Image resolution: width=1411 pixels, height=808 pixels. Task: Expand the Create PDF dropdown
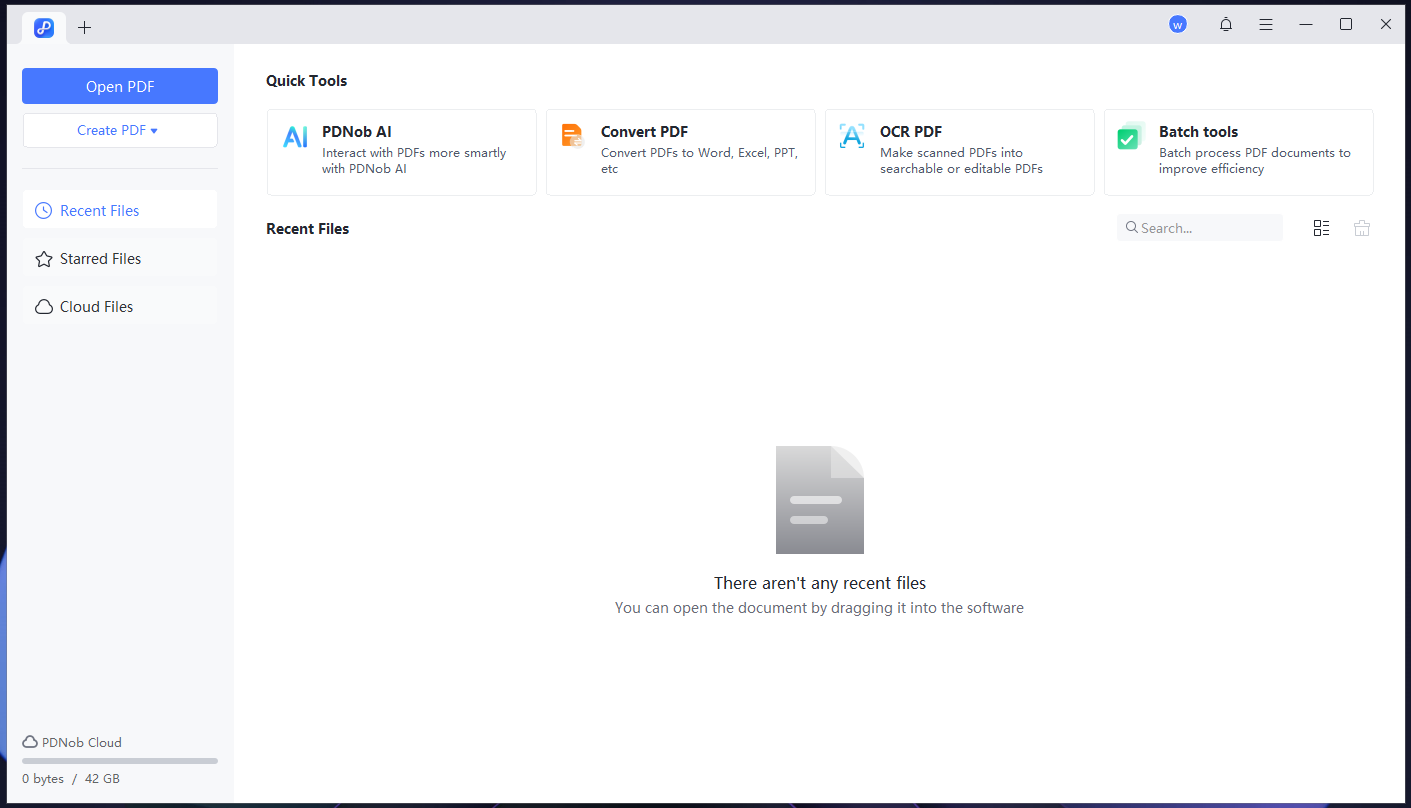[x=120, y=130]
